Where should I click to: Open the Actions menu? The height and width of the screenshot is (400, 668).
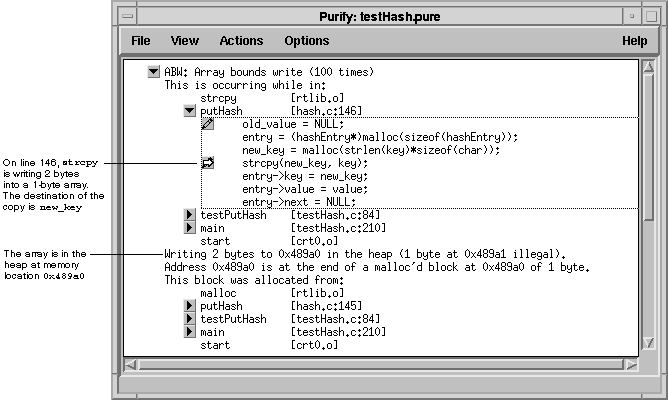241,41
